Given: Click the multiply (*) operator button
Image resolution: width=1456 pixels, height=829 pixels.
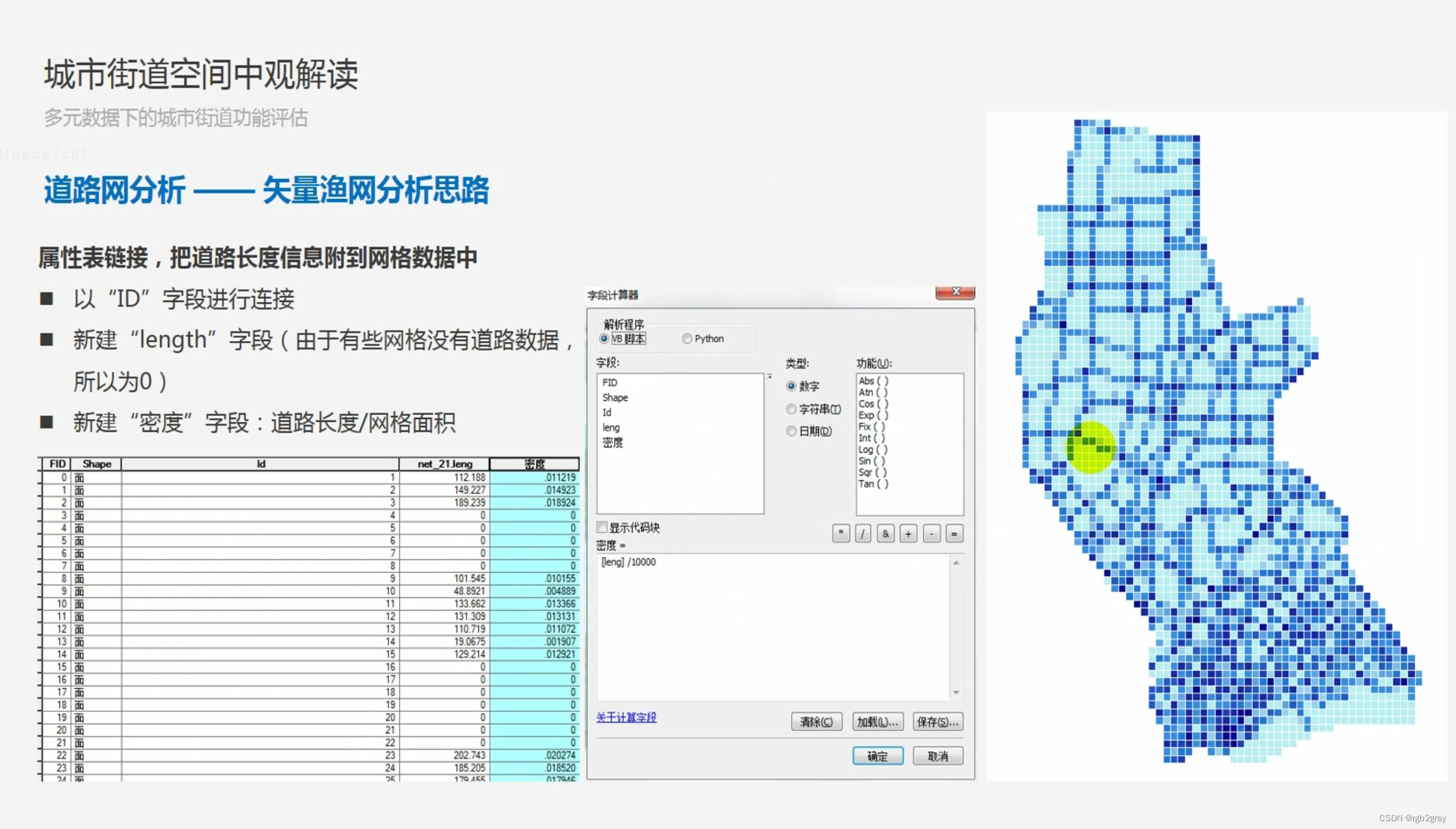Looking at the screenshot, I should pos(841,534).
